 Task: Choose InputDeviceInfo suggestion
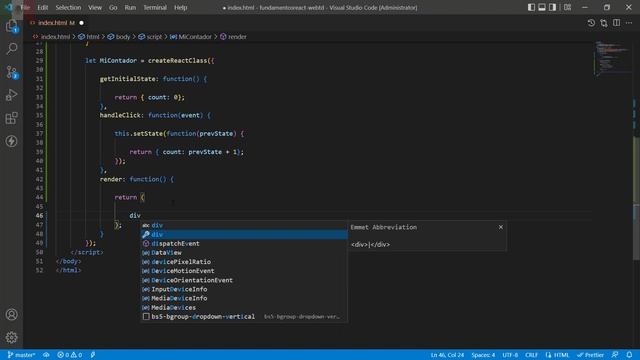[x=244, y=289]
